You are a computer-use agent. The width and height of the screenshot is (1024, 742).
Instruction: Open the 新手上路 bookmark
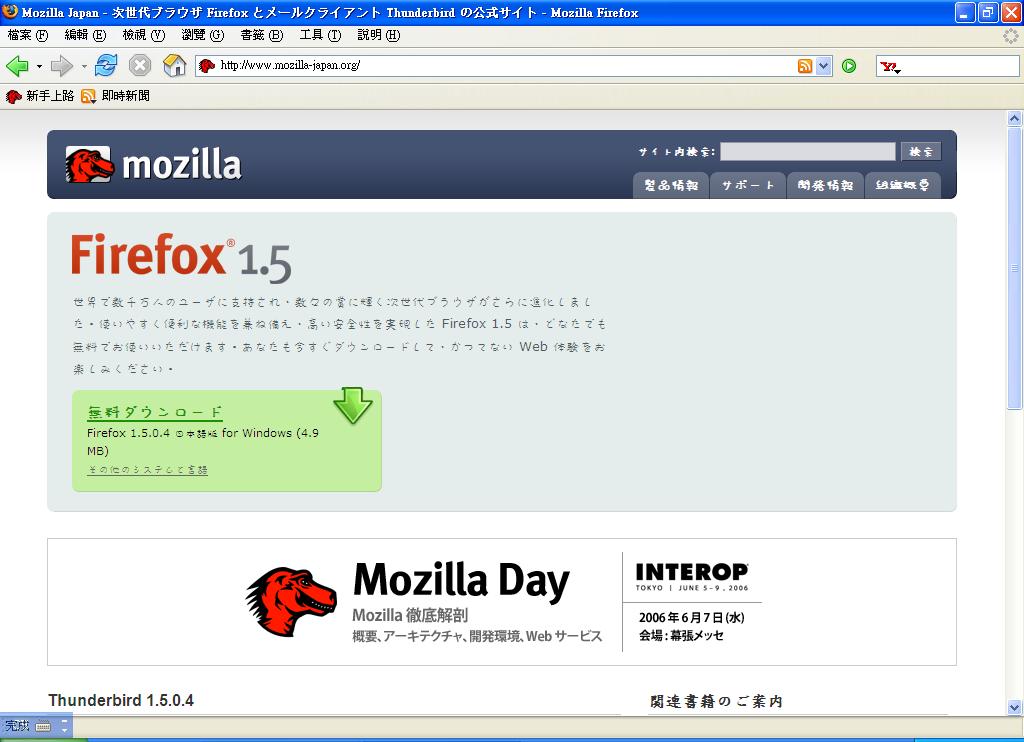point(40,96)
